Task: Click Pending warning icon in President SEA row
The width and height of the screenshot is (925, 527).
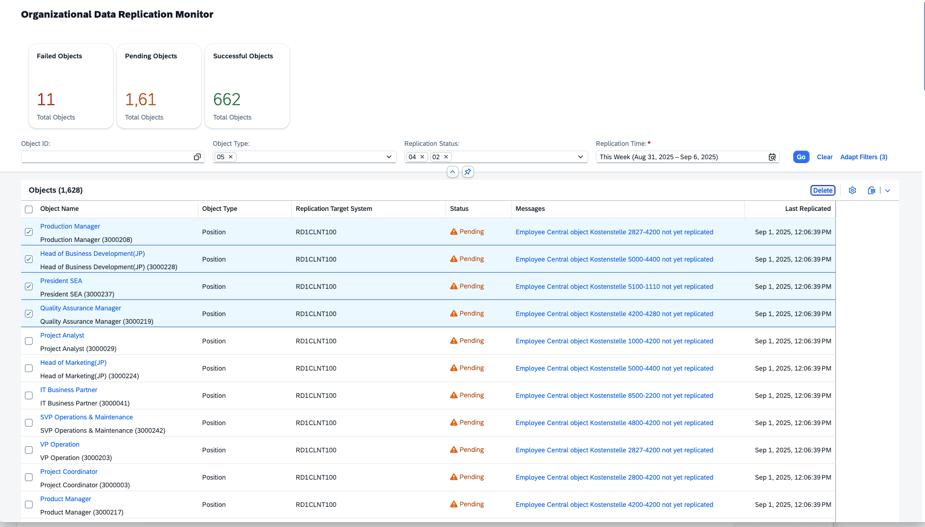Action: [454, 286]
